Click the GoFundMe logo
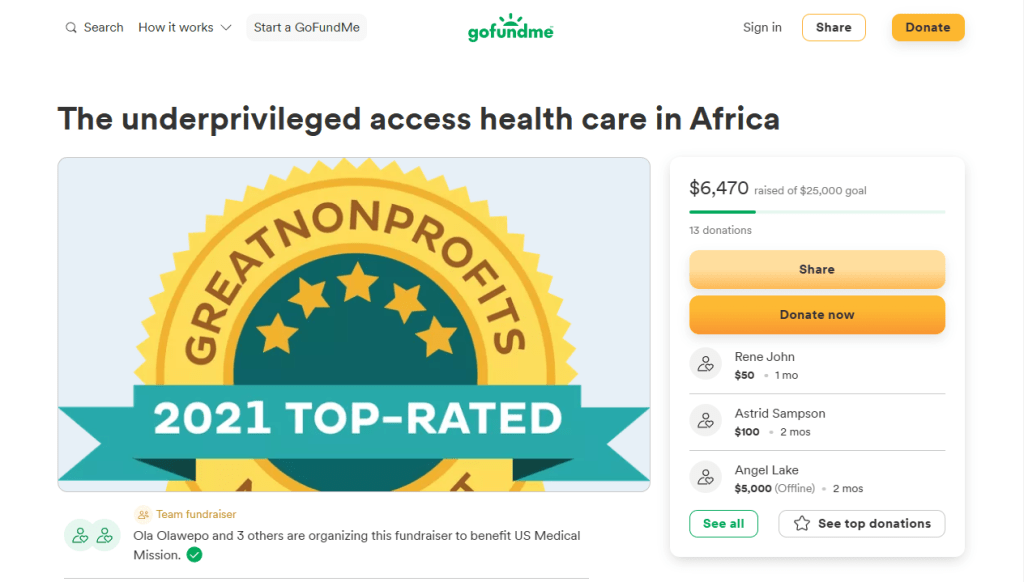Viewport: 1024px width, 582px height. [510, 28]
